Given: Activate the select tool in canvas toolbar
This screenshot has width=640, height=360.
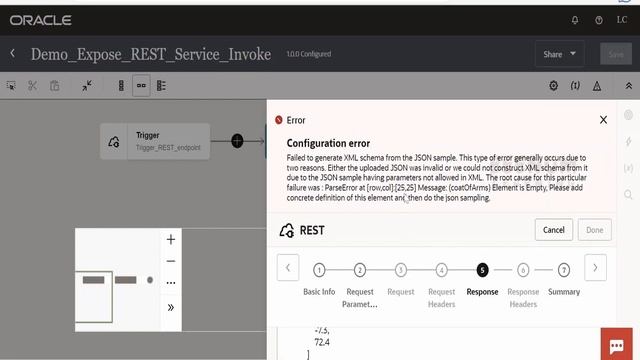Looking at the screenshot, I should (x=11, y=86).
